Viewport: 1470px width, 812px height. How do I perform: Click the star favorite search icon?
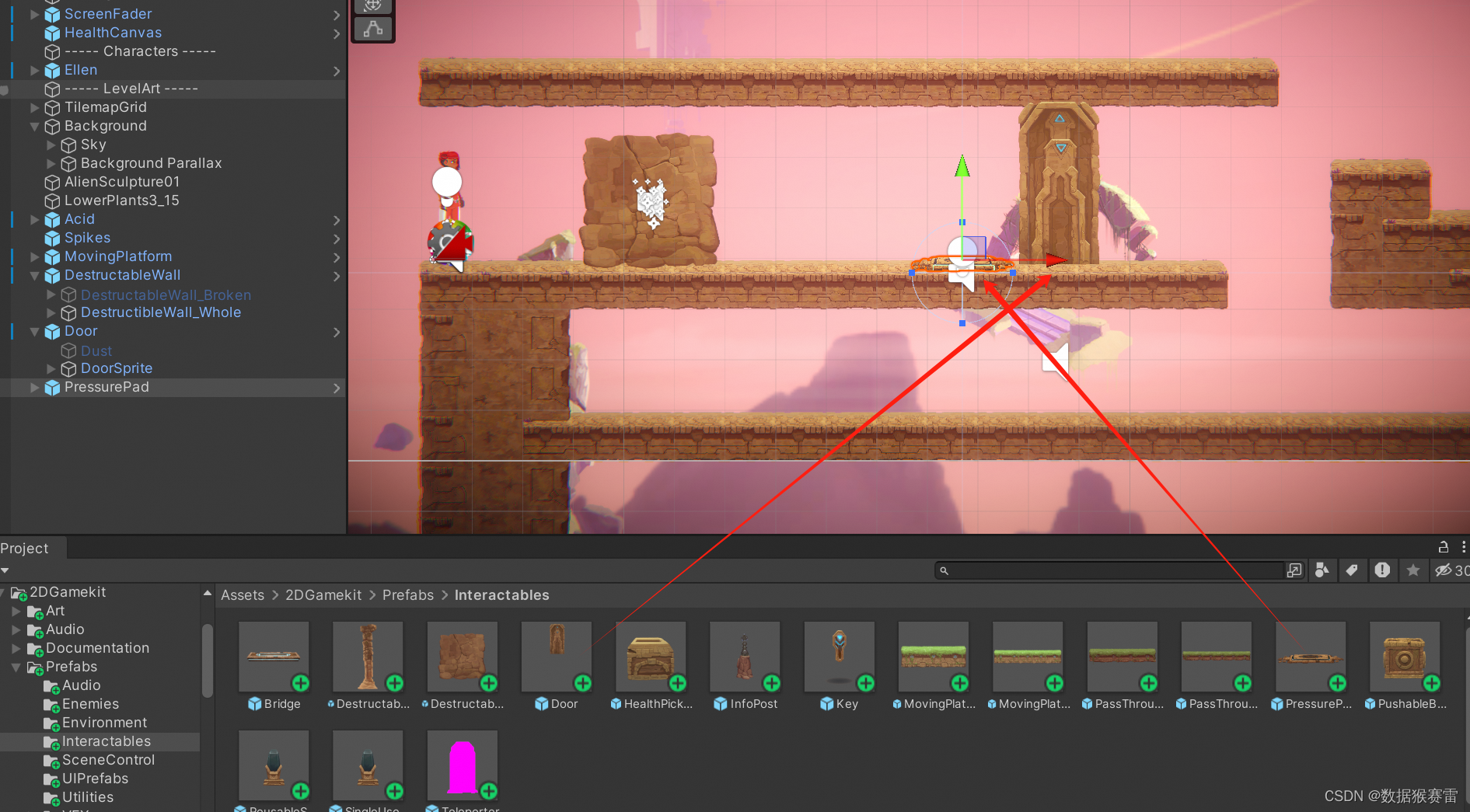(1413, 570)
